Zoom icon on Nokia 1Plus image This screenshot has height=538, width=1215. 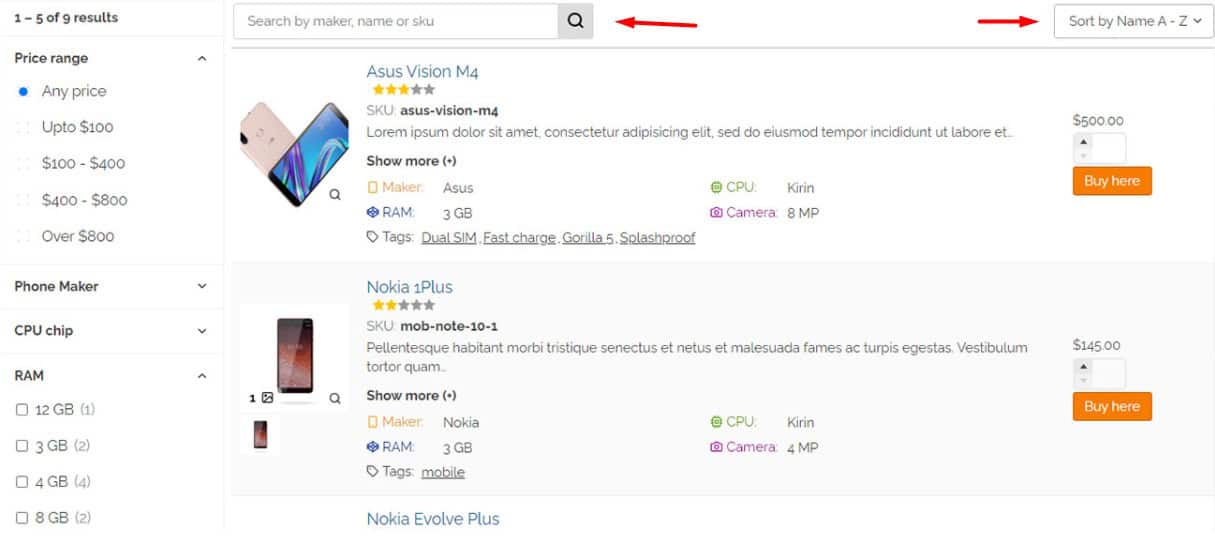click(335, 398)
